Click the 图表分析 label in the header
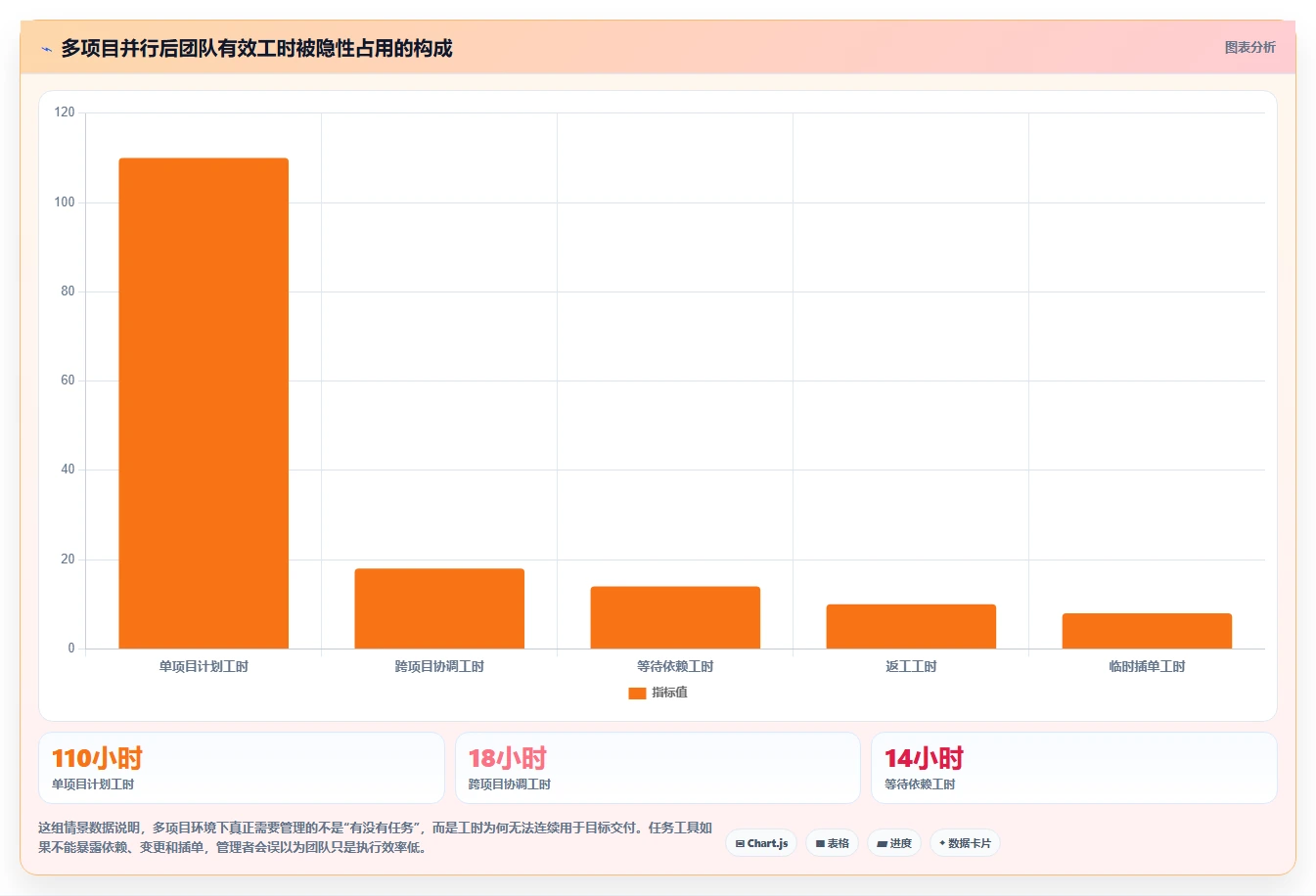The height and width of the screenshot is (896, 1316). (1249, 47)
